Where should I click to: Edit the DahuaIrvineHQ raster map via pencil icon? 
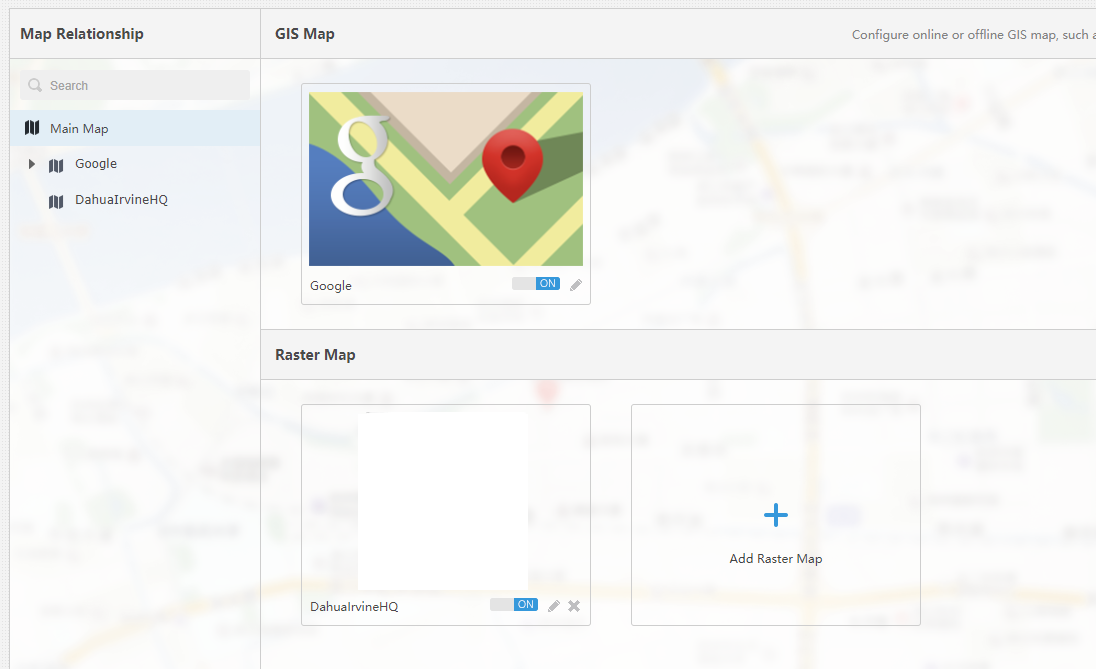coord(554,606)
